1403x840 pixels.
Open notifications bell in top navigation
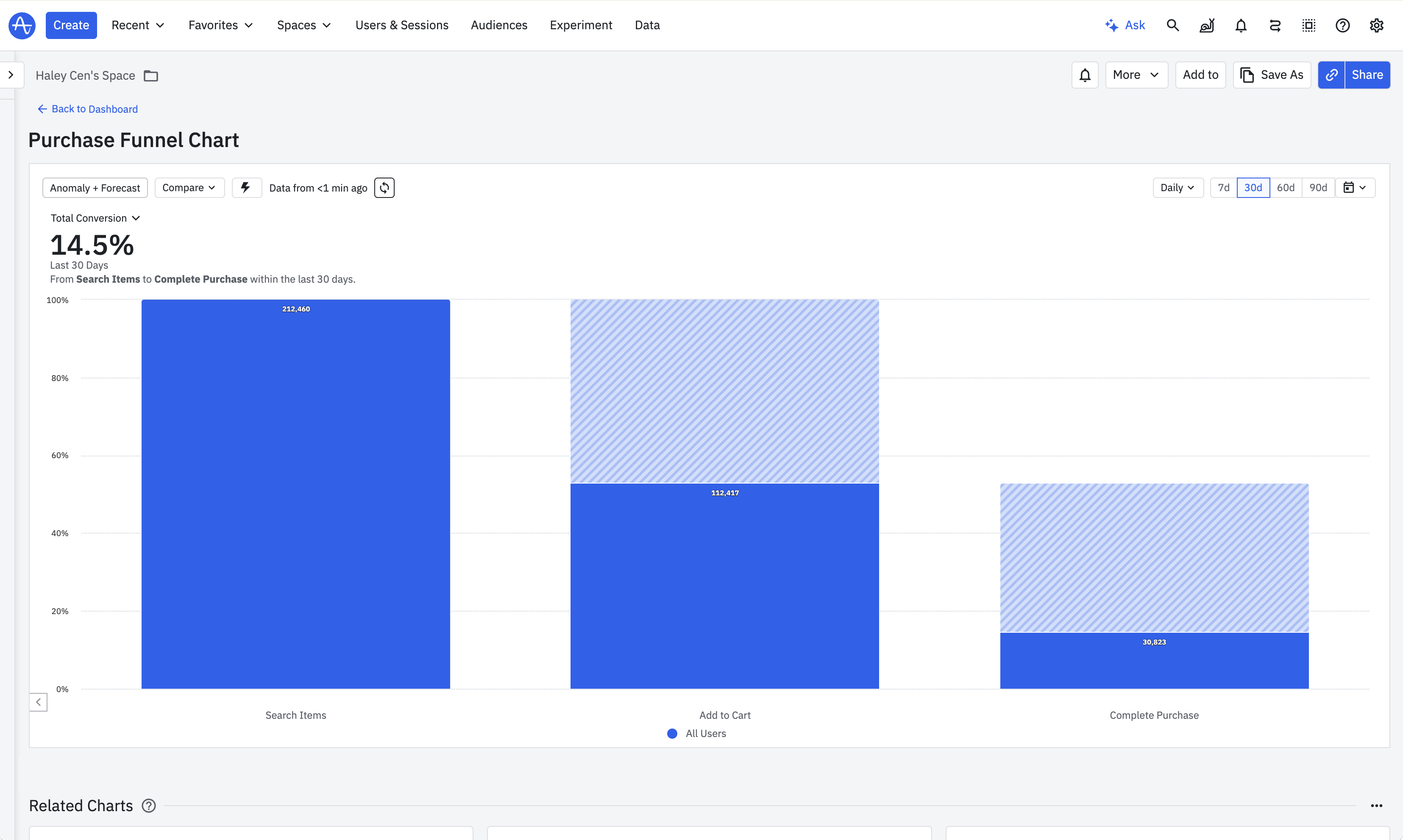click(1241, 25)
